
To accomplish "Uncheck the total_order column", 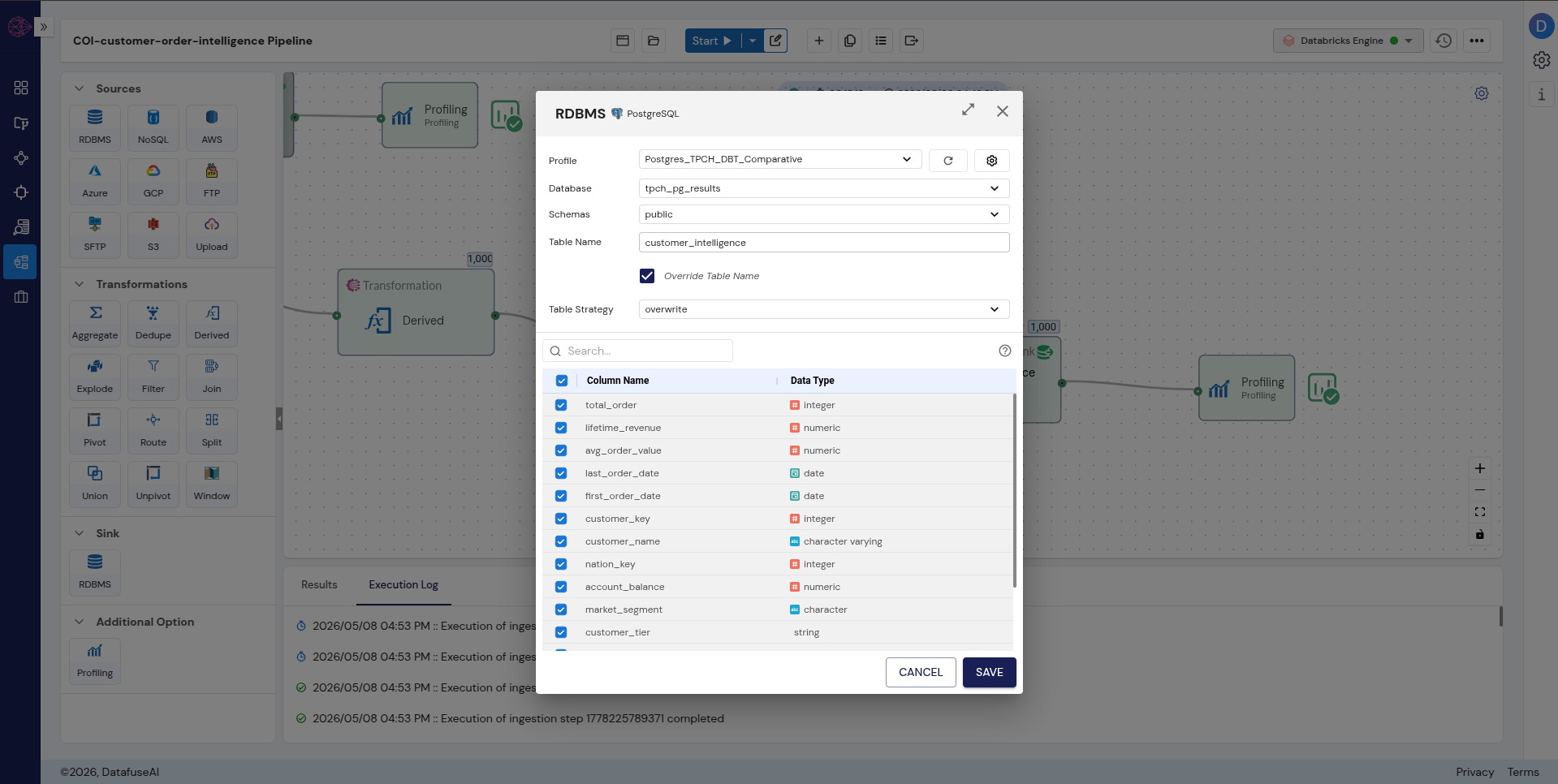I will point(561,405).
